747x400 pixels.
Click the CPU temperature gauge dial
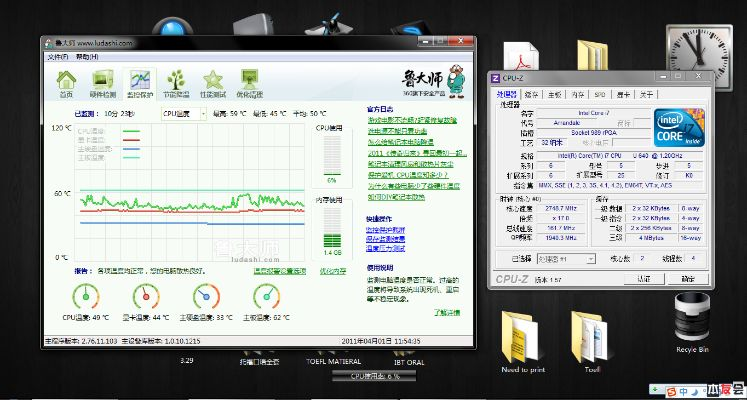86,296
